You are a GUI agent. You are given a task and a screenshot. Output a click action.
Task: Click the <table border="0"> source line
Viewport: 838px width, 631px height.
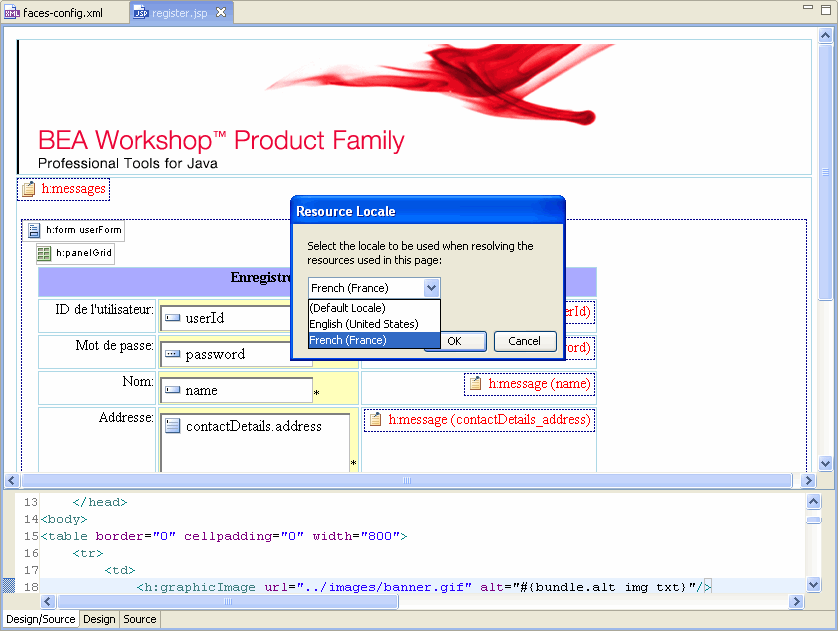(x=223, y=536)
